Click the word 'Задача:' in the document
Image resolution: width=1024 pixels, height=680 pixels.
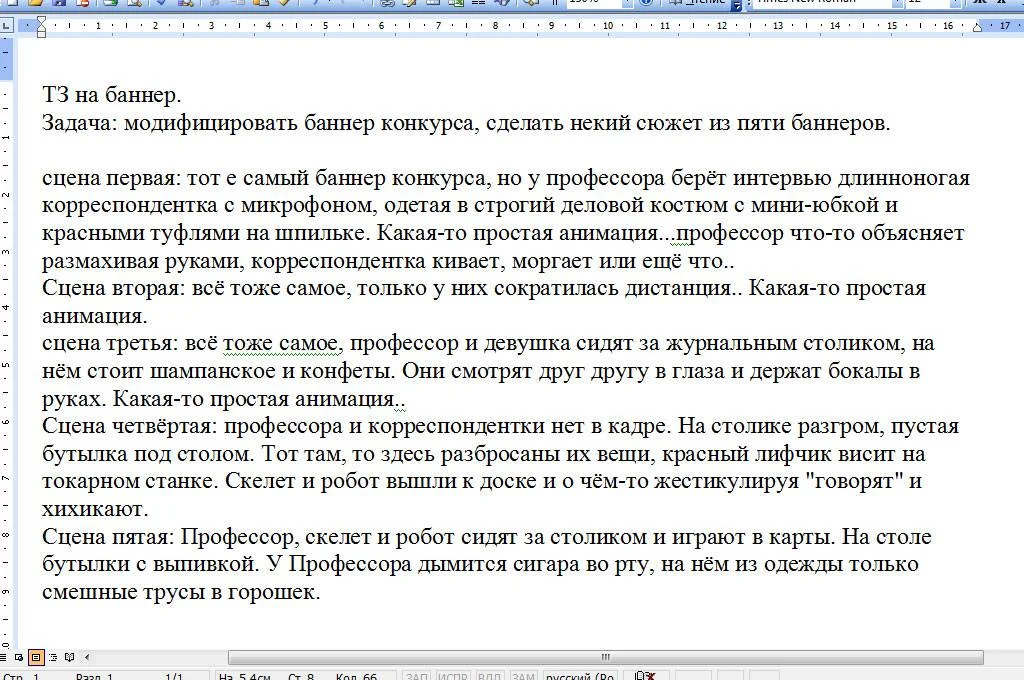coord(80,123)
